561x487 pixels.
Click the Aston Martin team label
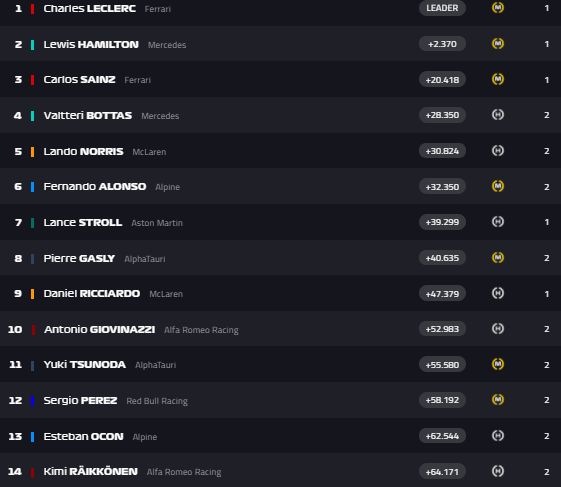(157, 223)
